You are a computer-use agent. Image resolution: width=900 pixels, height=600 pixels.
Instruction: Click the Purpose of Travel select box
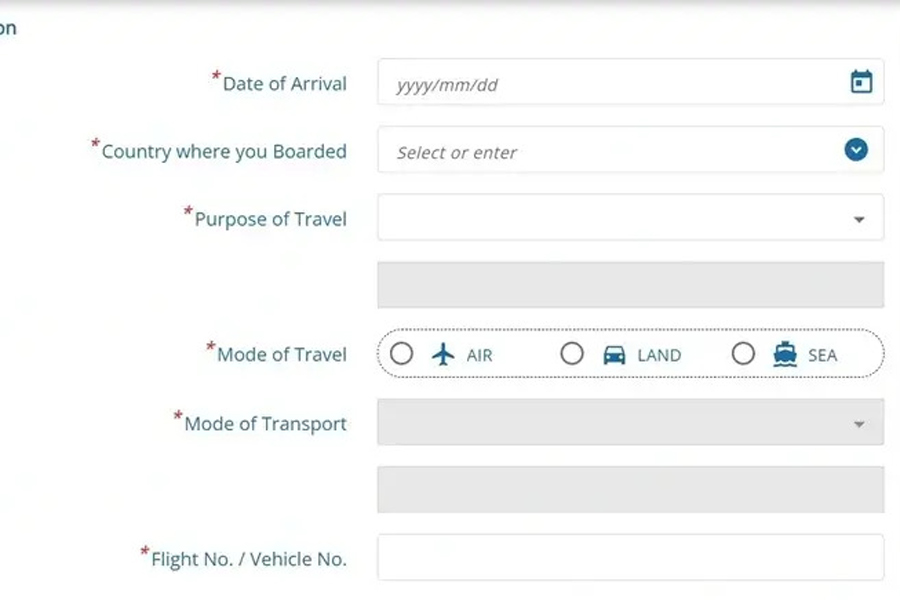pos(610,218)
